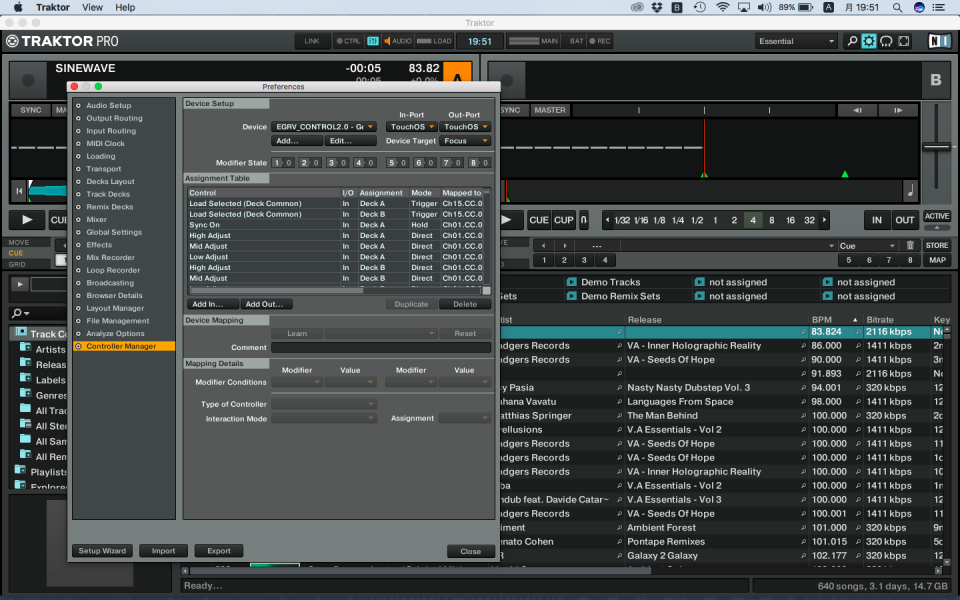The width and height of the screenshot is (960, 600).
Task: Click the assignment table horizontal scrollbar
Action: [276, 291]
